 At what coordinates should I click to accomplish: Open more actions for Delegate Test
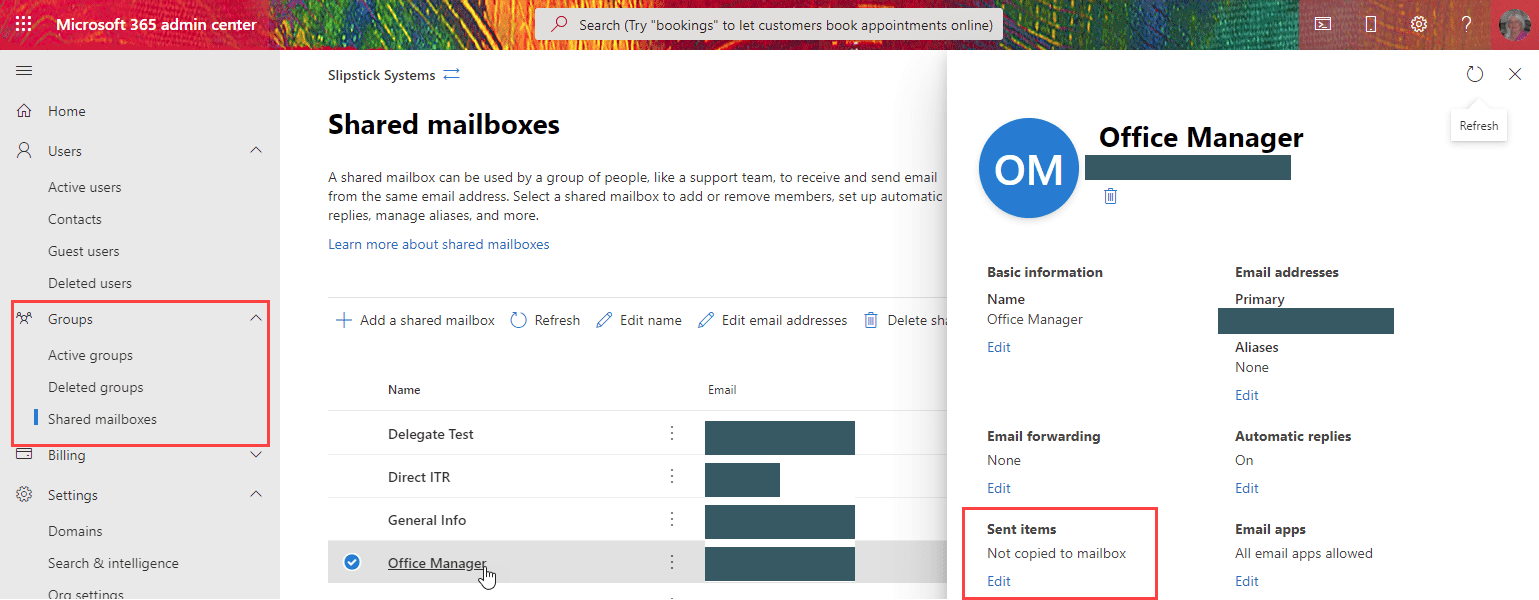tap(672, 434)
